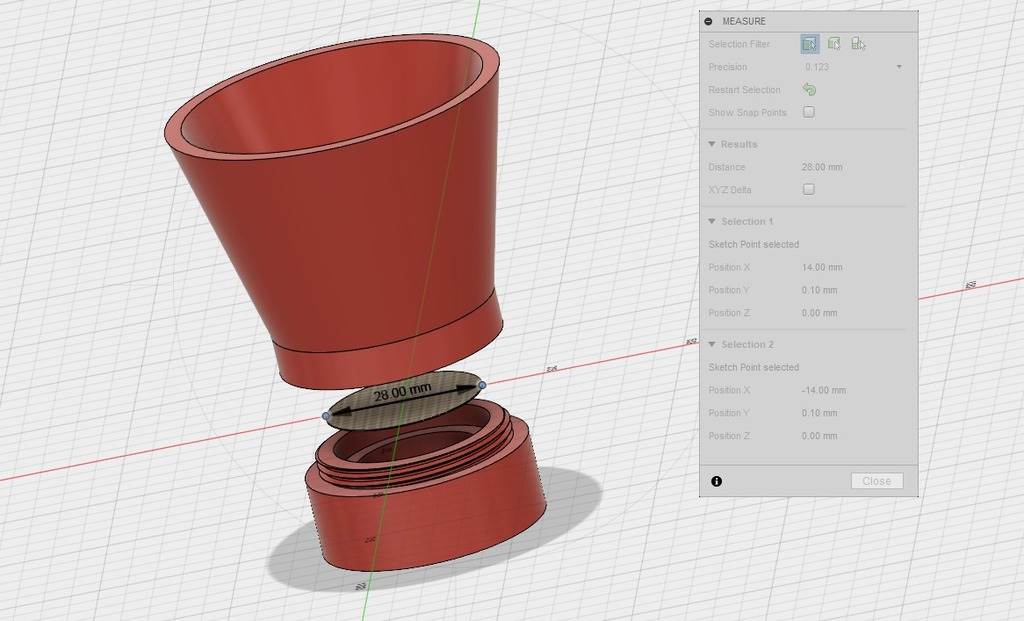The image size is (1024, 621).
Task: Click the info icon in Measure dialog
Action: pos(716,481)
